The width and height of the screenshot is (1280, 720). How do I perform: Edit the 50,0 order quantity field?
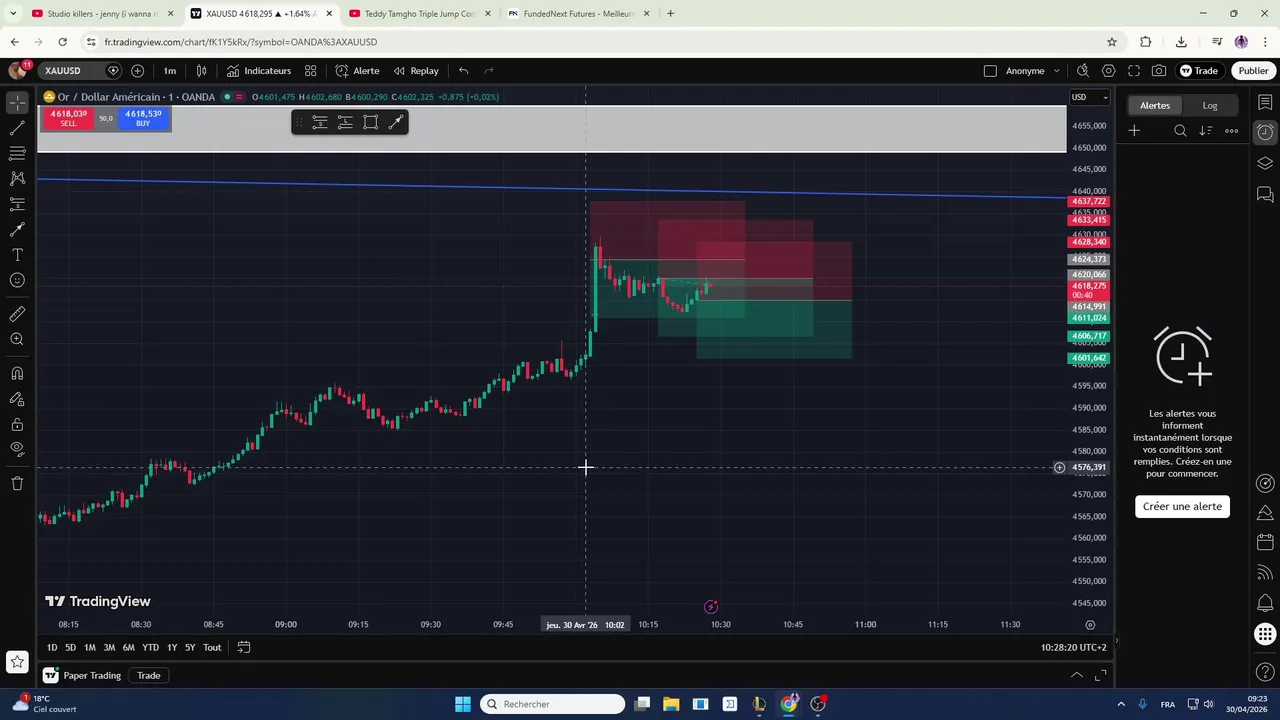106,118
